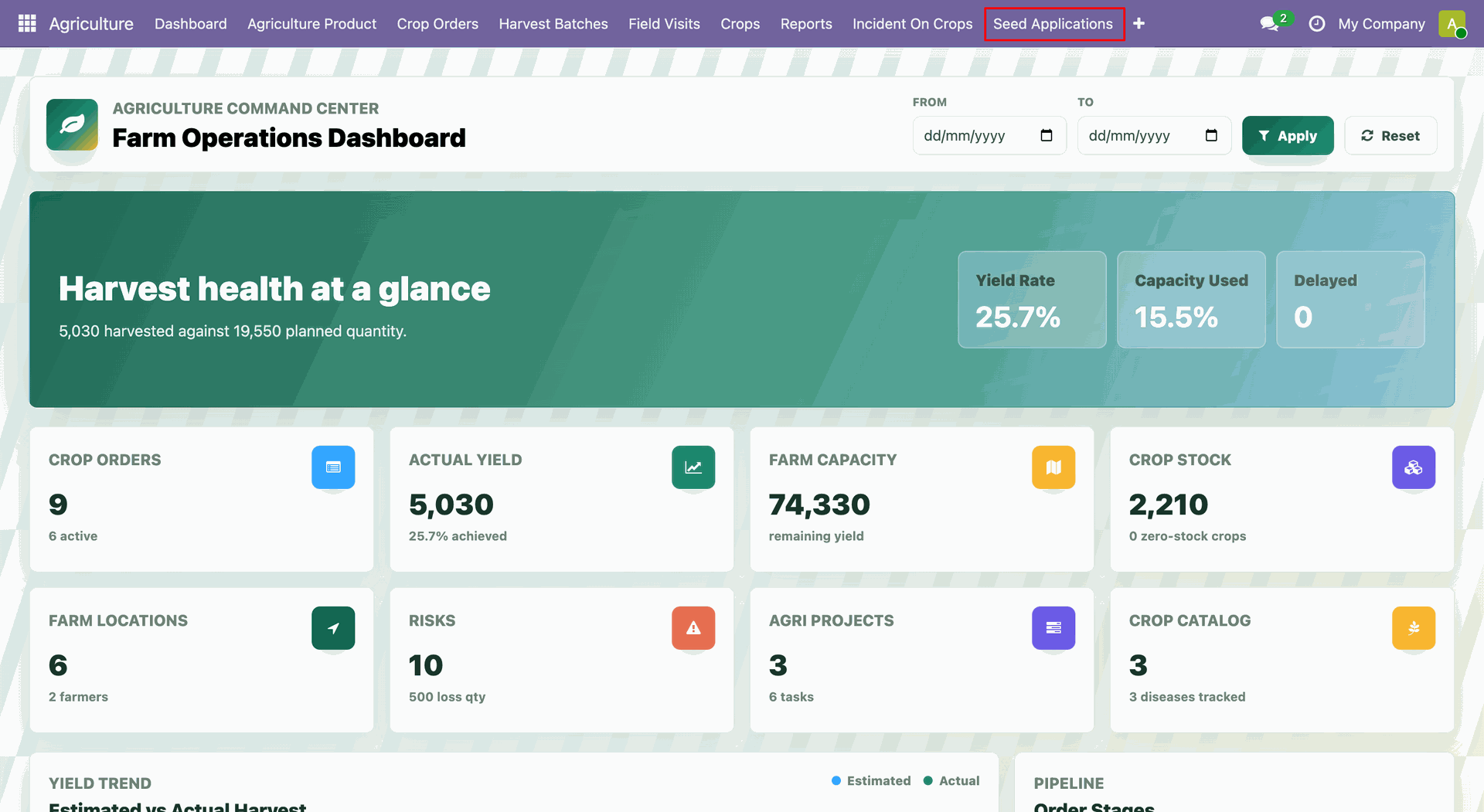Image resolution: width=1484 pixels, height=812 pixels.
Task: Open the Harvest Batches menu
Action: 553,24
